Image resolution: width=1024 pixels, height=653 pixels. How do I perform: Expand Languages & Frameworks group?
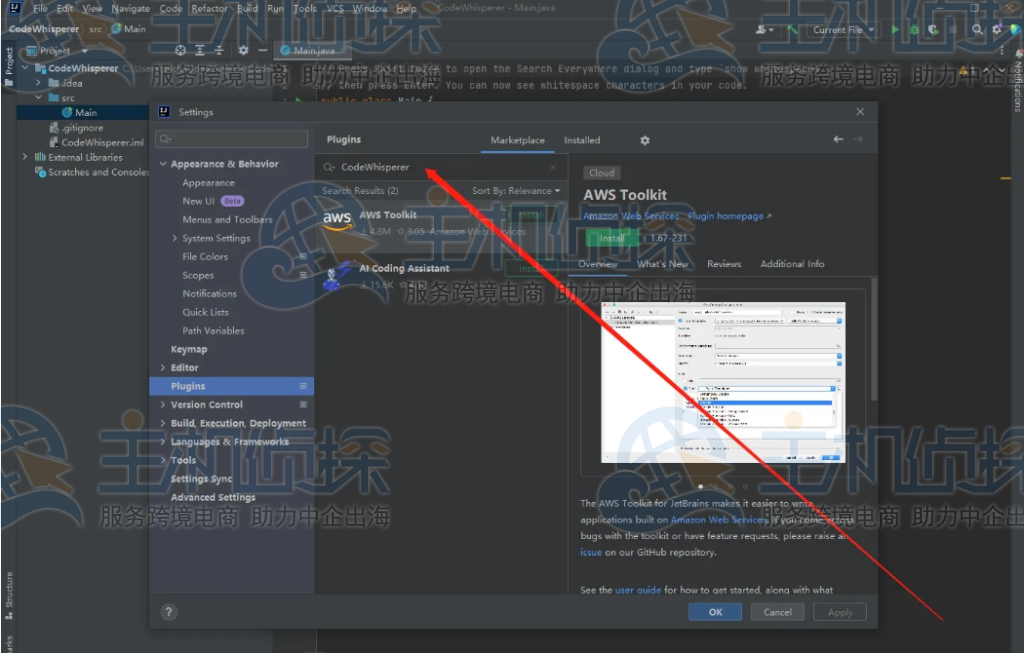pyautogui.click(x=163, y=441)
